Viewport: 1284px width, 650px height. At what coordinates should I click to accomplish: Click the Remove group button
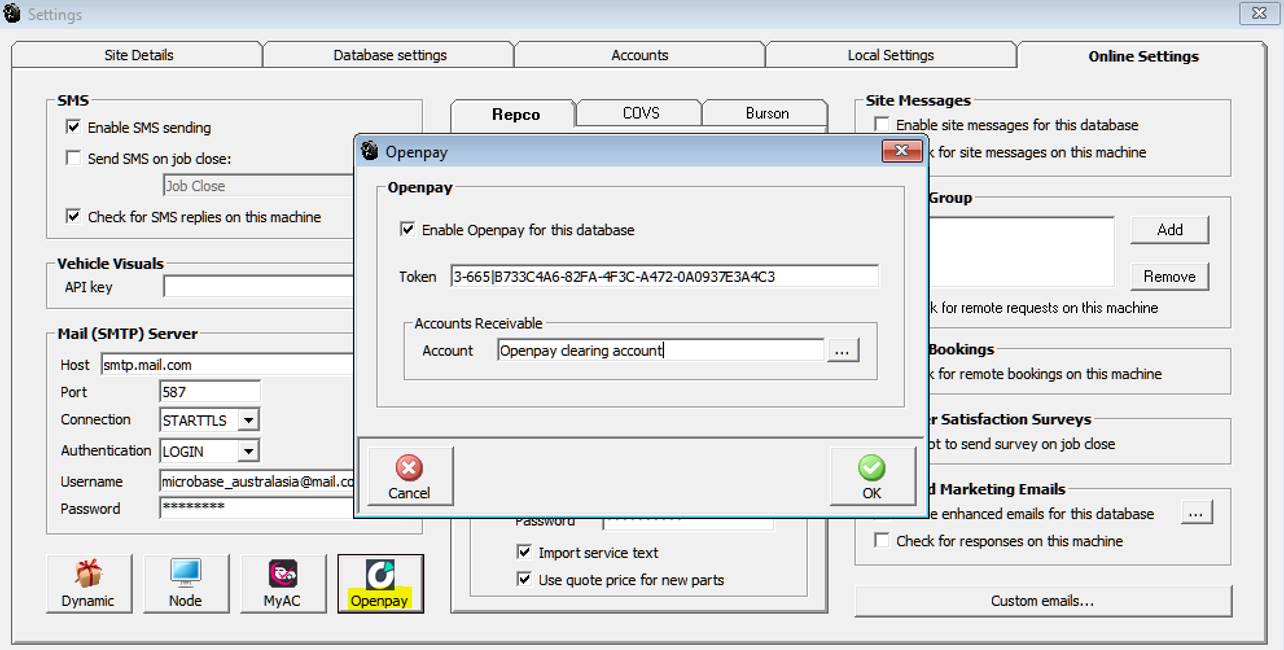pyautogui.click(x=1170, y=276)
